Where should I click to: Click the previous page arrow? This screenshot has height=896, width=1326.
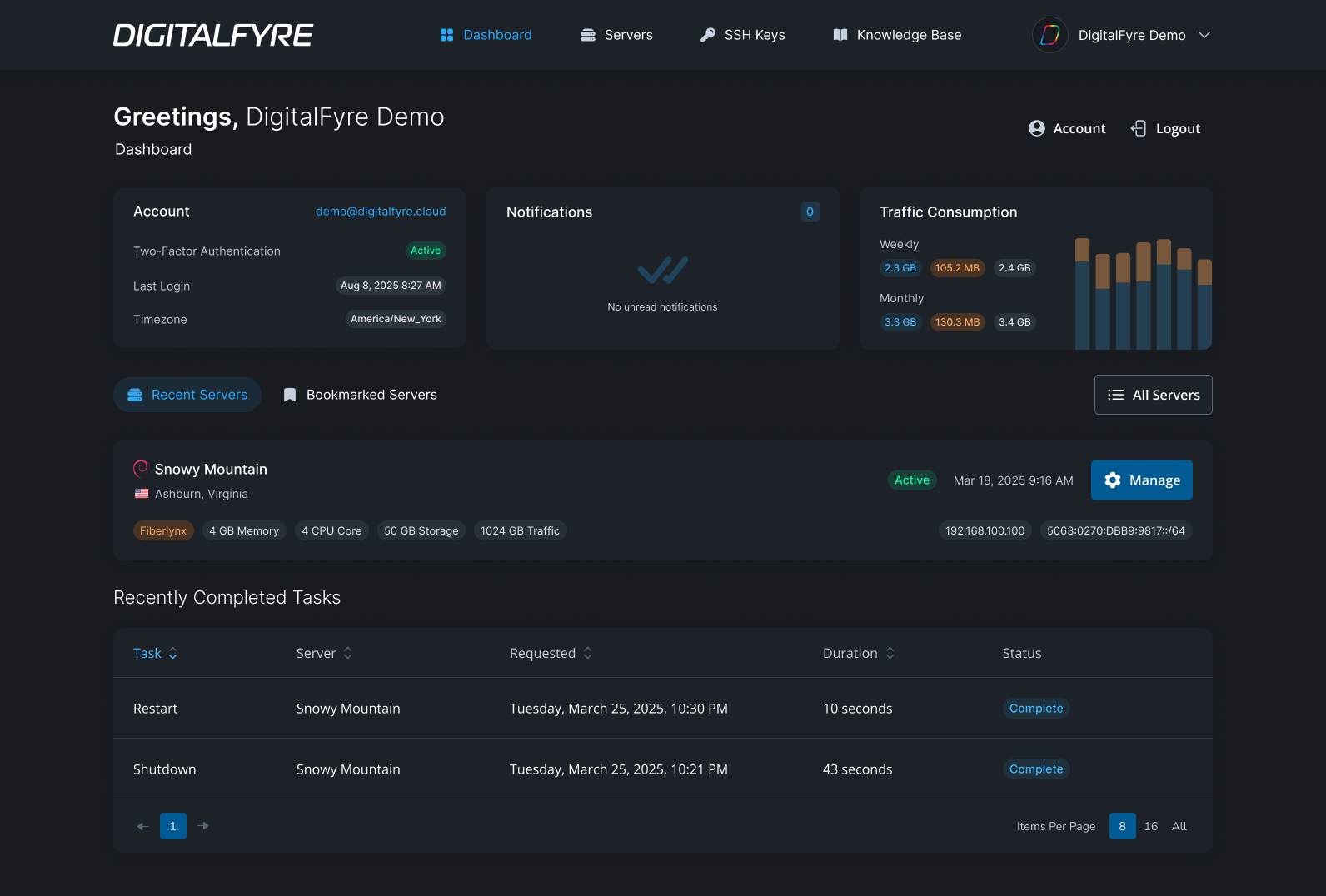pyautogui.click(x=142, y=826)
